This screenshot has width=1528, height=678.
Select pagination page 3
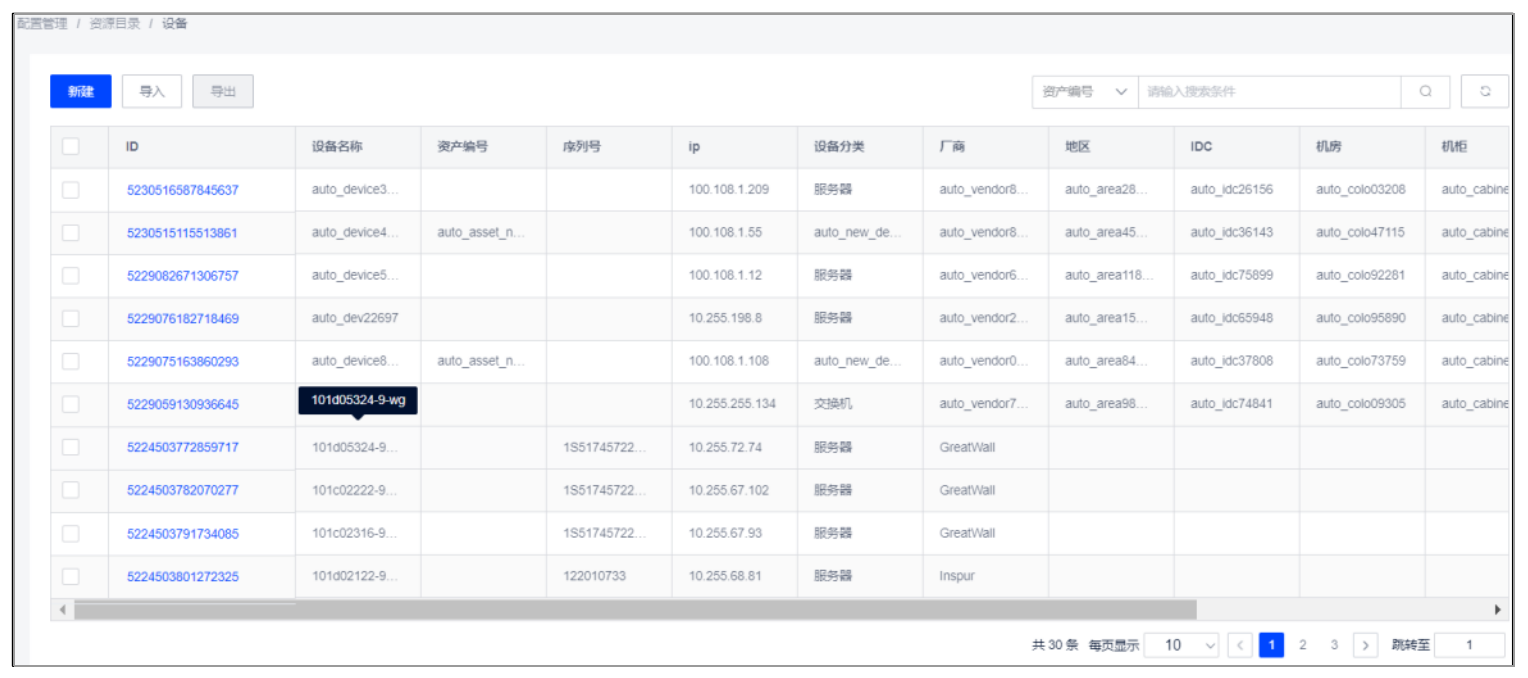(x=1334, y=645)
